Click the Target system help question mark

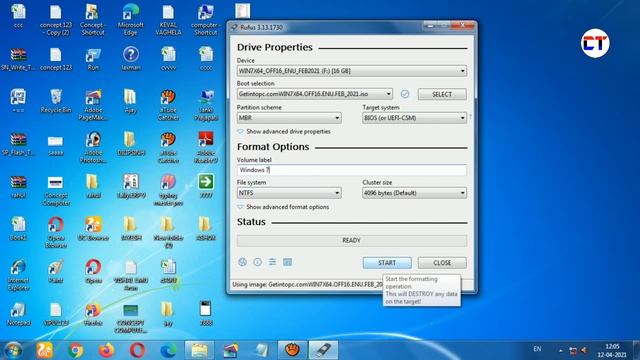coord(471,117)
